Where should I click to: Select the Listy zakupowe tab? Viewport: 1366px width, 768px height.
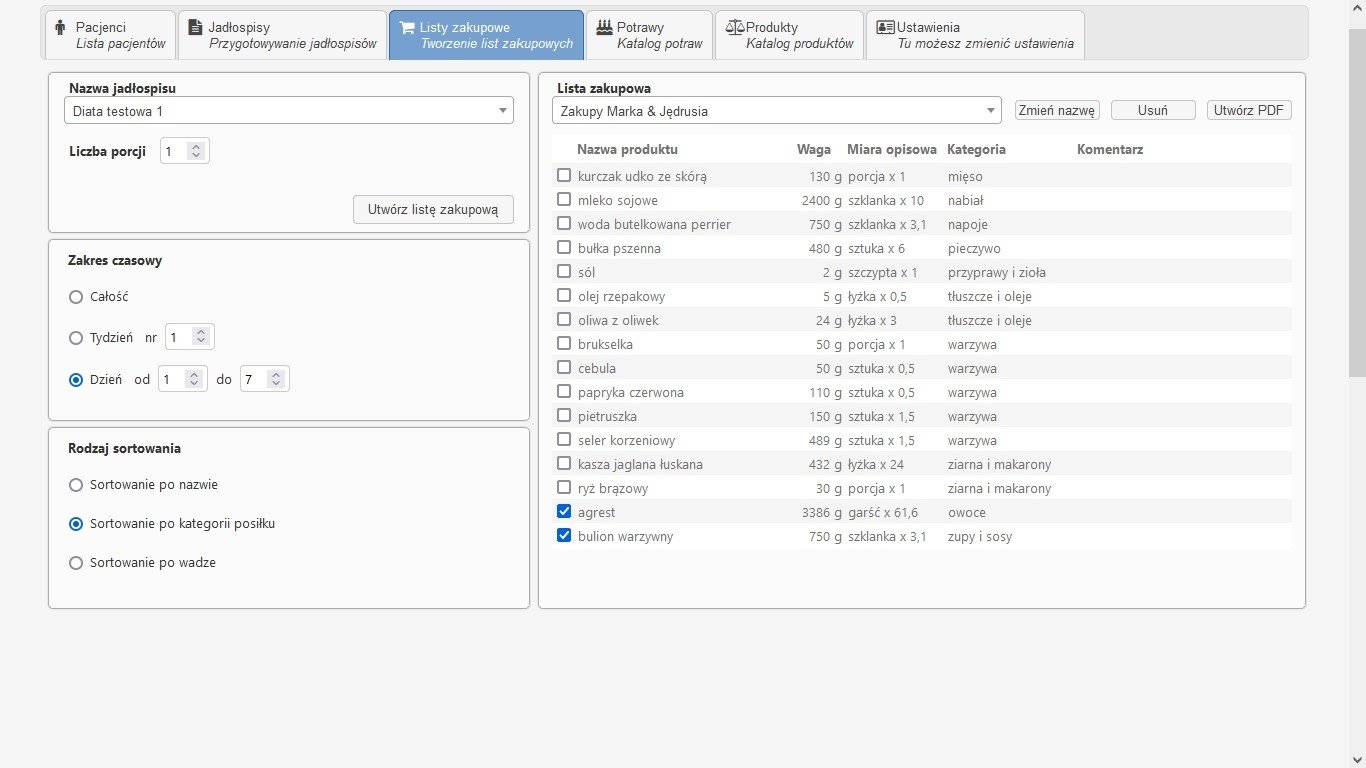(x=486, y=35)
